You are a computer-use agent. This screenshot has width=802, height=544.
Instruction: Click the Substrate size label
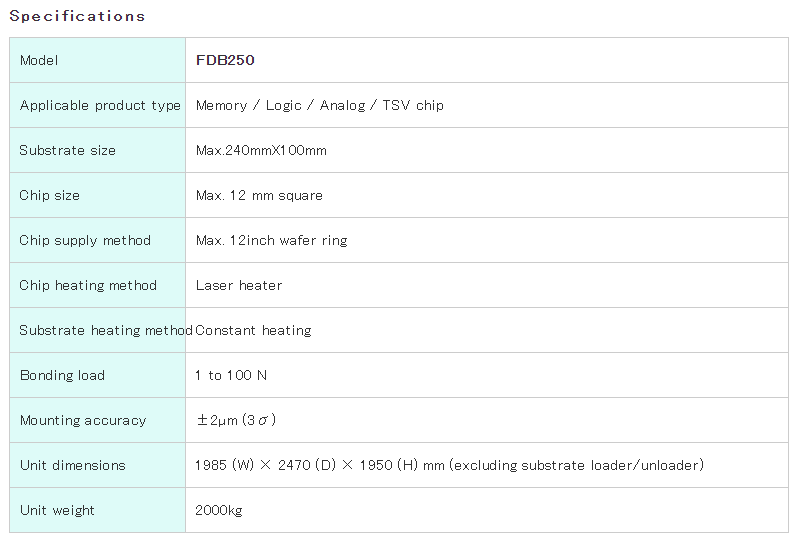pyautogui.click(x=67, y=150)
